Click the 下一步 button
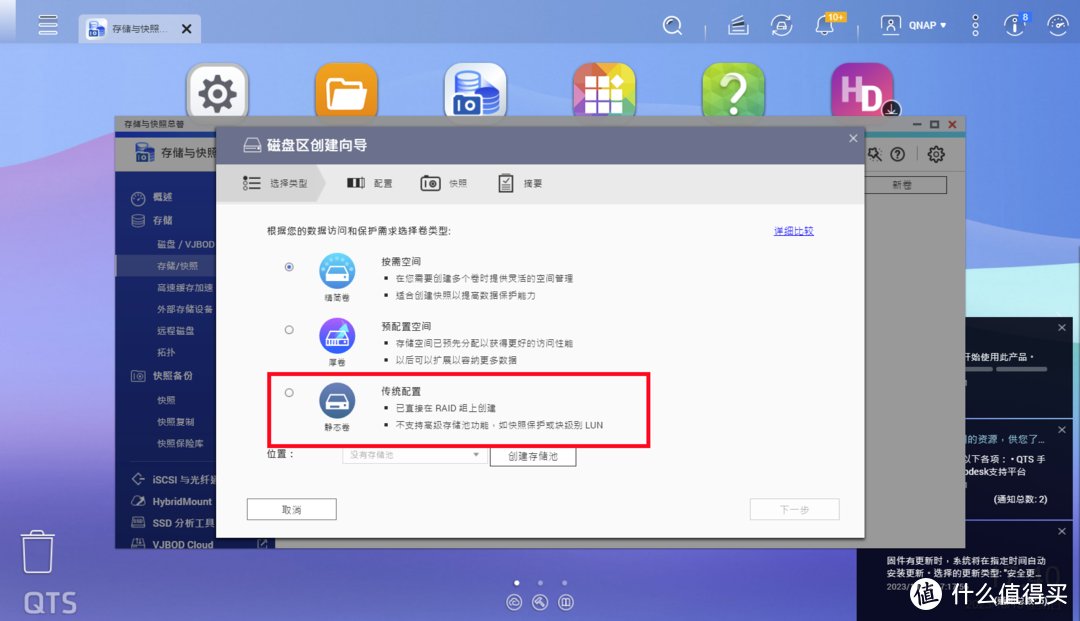Viewport: 1080px width, 621px height. [x=794, y=509]
